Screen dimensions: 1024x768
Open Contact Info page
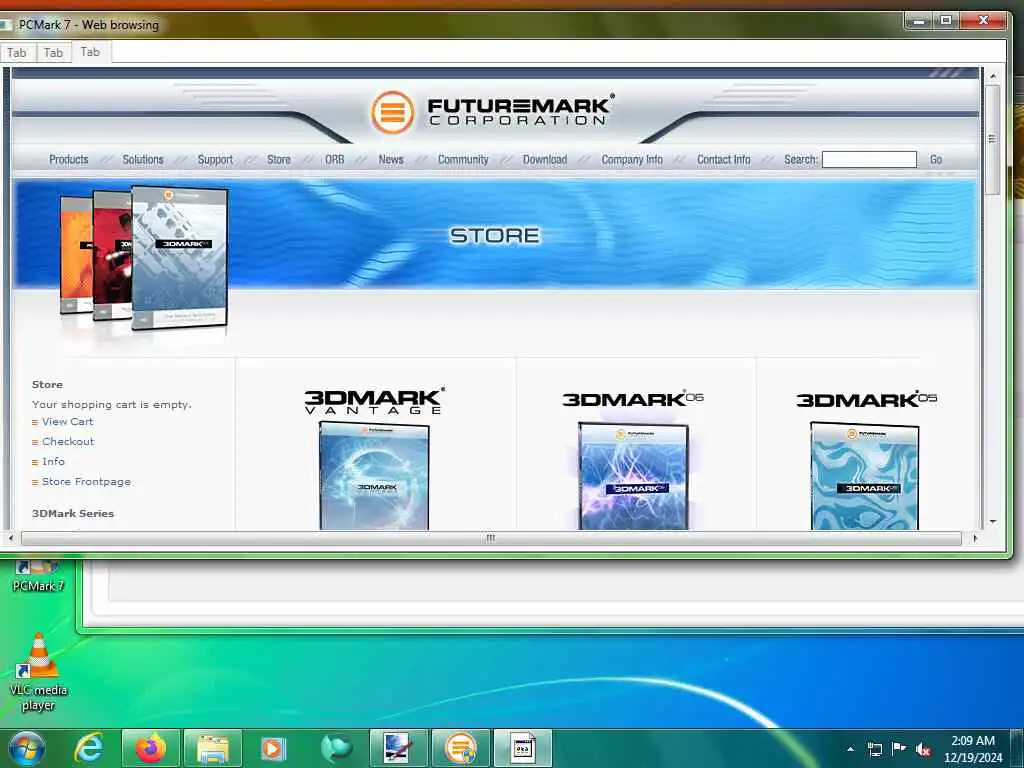point(724,159)
